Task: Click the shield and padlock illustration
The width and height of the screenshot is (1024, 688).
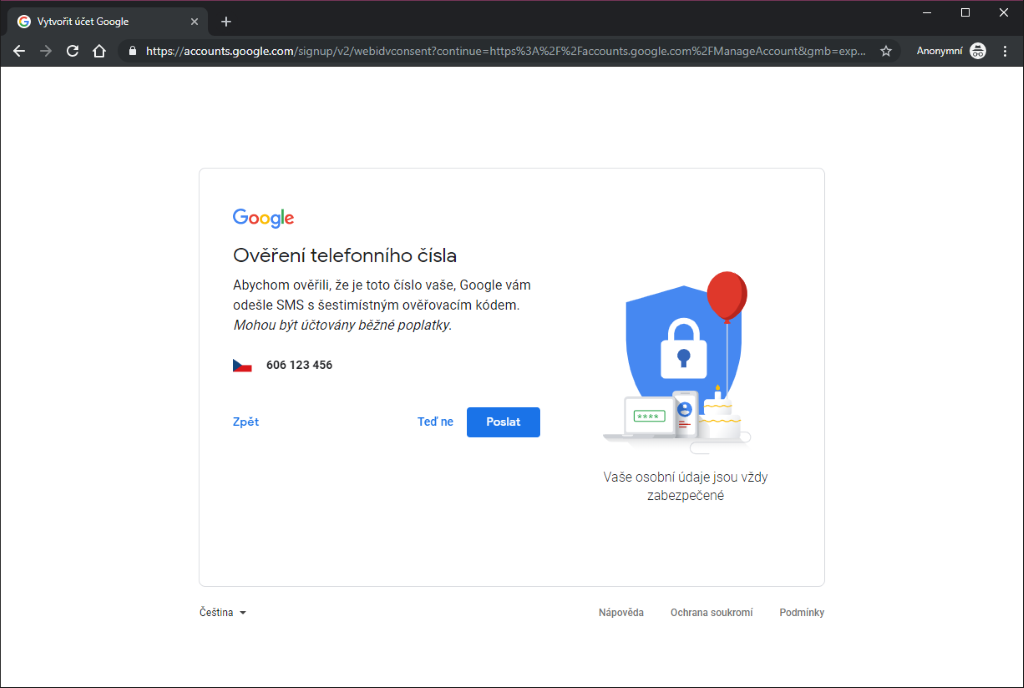Action: click(677, 362)
